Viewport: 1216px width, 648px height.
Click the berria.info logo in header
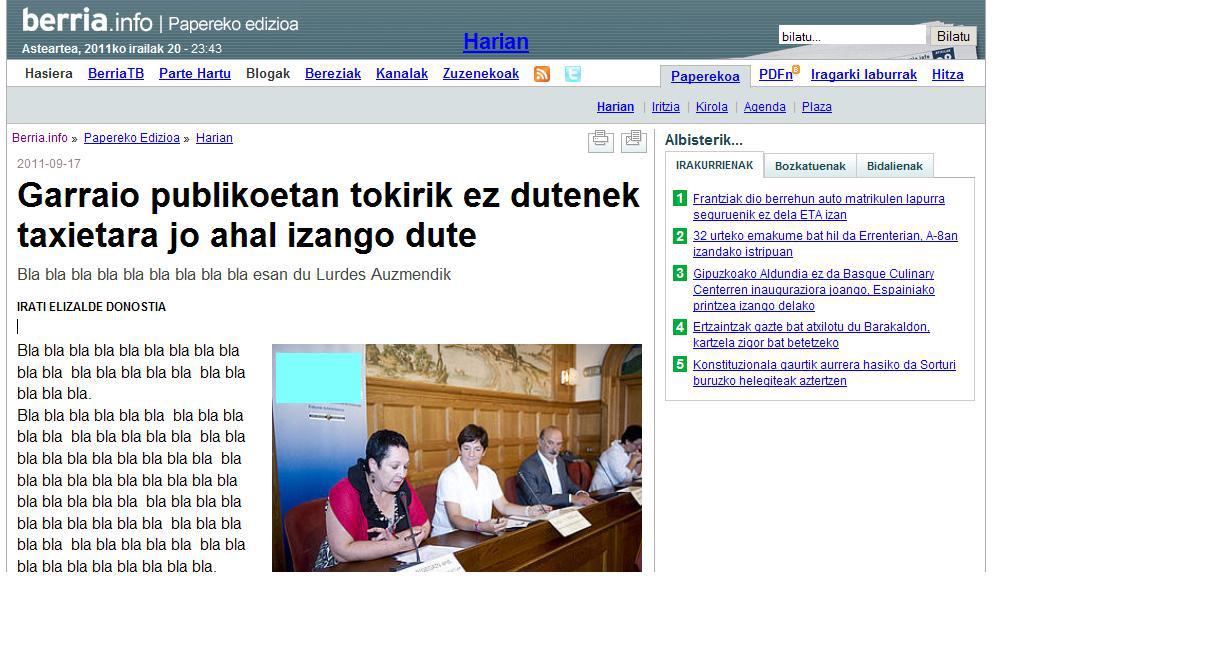click(x=87, y=21)
